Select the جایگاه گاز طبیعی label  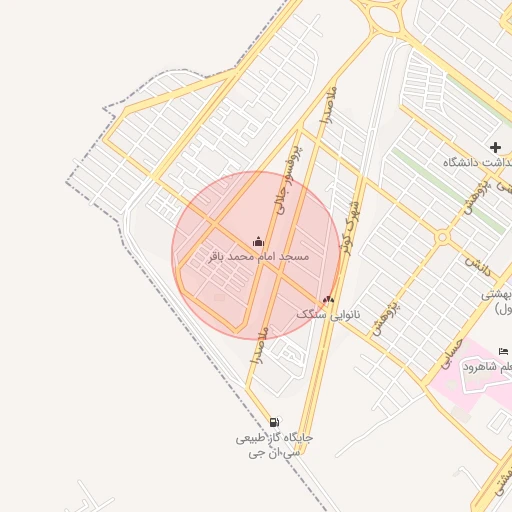click(274, 438)
